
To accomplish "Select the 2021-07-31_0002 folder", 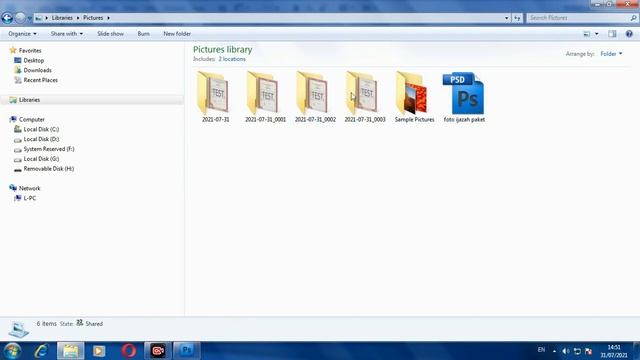I will (315, 97).
